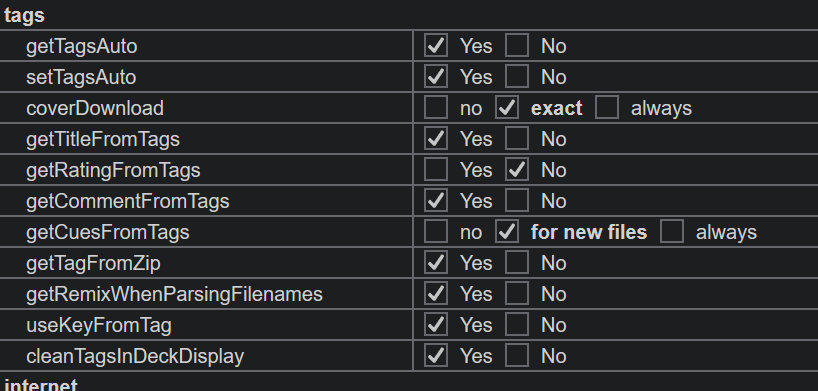Enable Yes for getRatingFromTags

436,170
